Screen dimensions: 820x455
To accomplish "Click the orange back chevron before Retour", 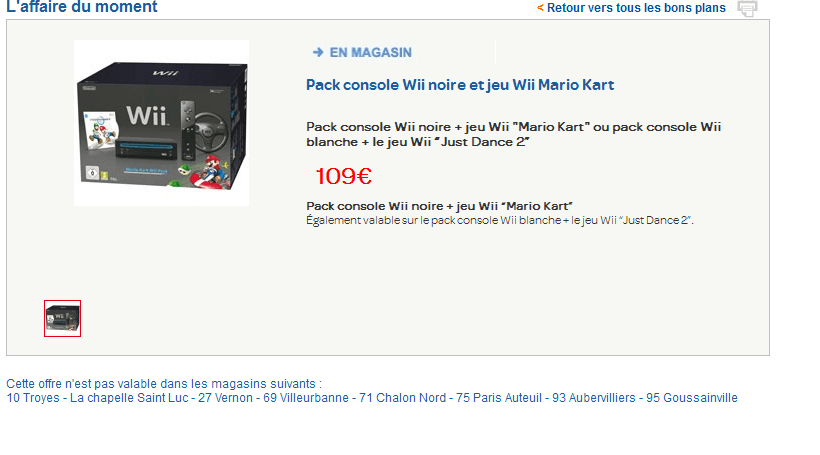I will pos(540,8).
